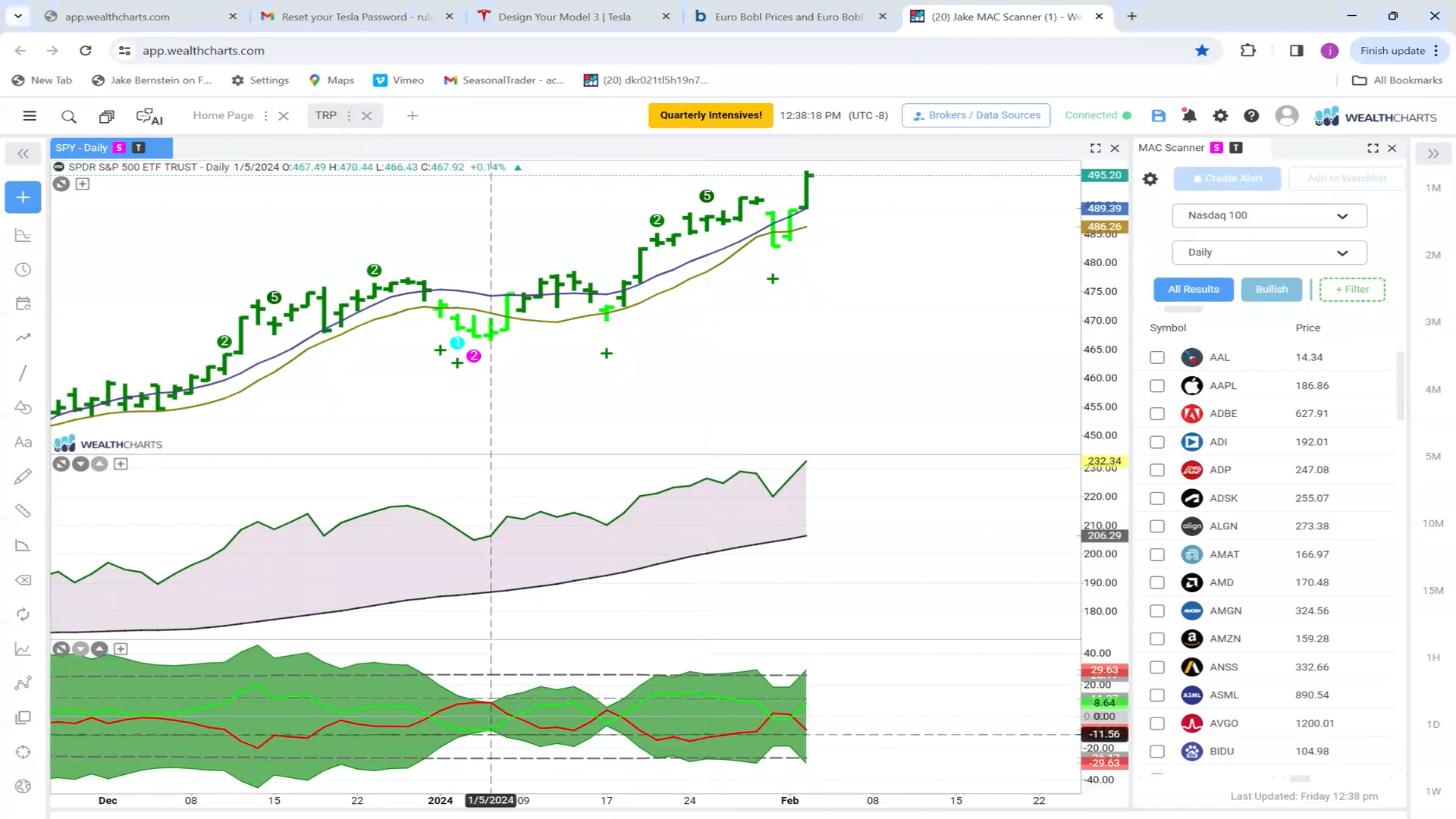Open the AI chat assistant icon
Viewport: 1456px width, 819px height.
point(149,116)
